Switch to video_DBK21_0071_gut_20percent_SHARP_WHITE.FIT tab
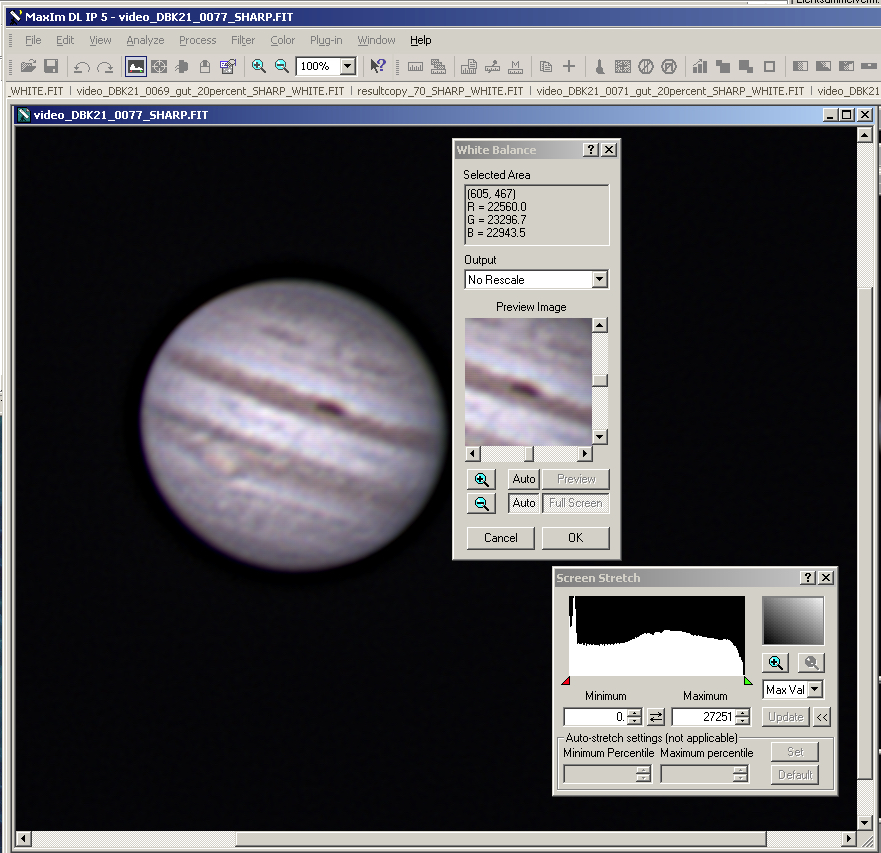This screenshot has width=881, height=853. coord(670,91)
